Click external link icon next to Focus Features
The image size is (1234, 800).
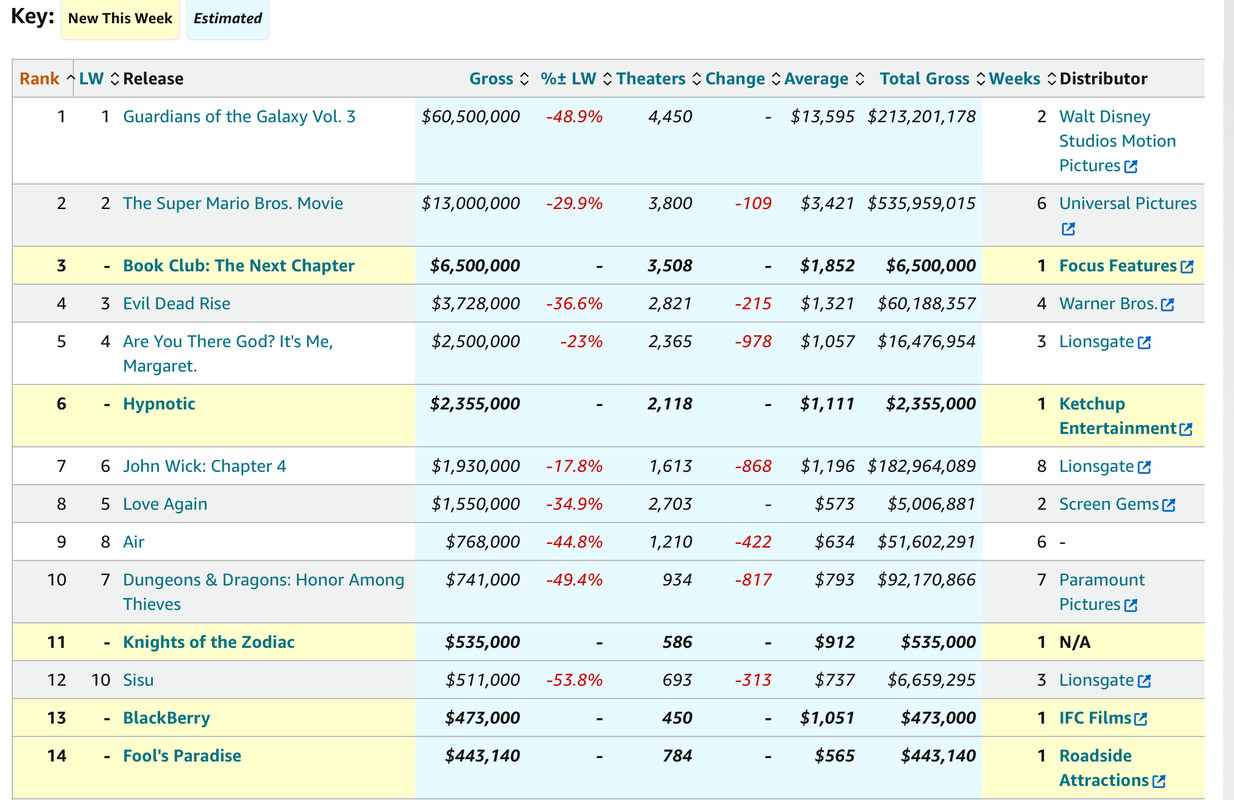1187,267
